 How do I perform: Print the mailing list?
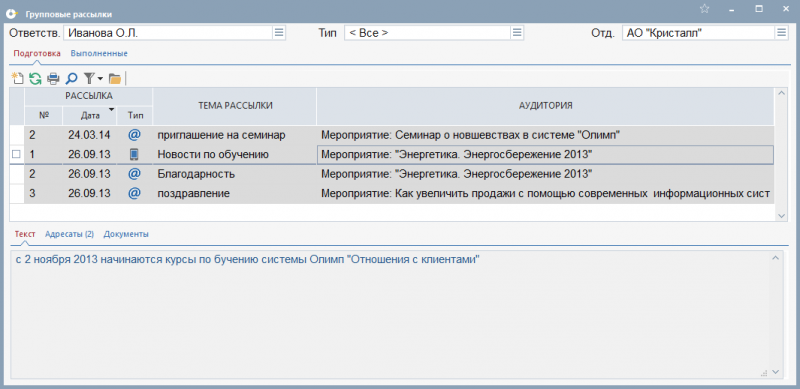(x=53, y=79)
